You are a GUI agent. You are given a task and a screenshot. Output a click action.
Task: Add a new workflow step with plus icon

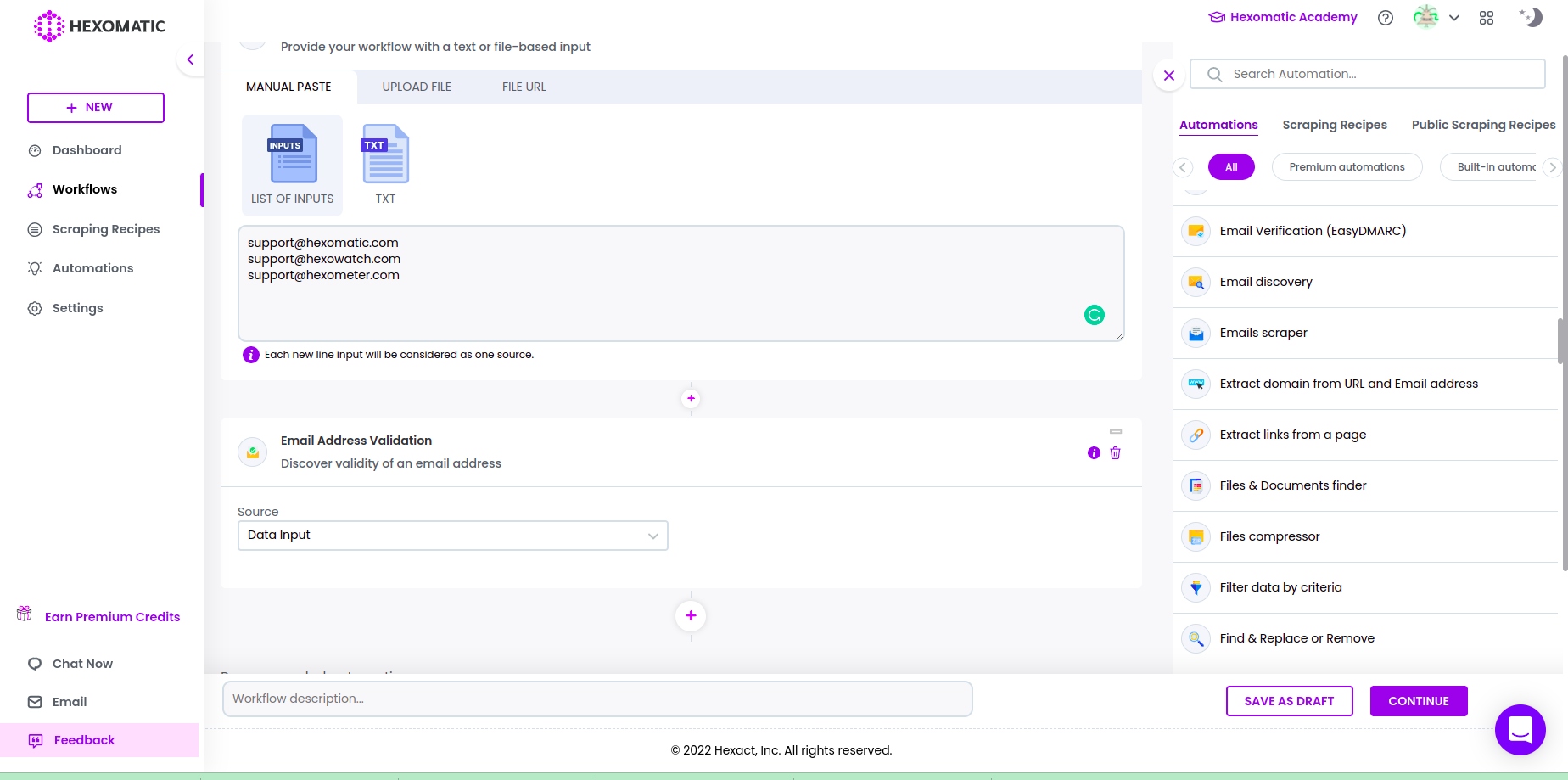tap(691, 615)
